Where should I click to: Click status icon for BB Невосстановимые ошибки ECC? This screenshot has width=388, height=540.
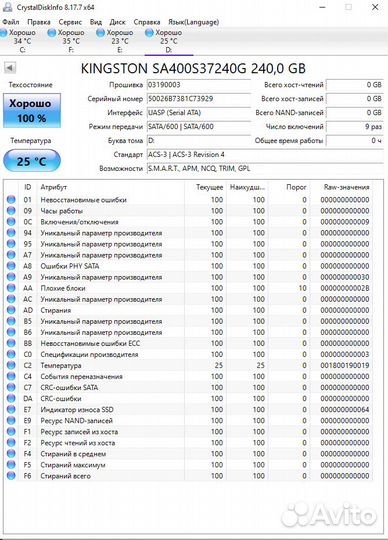tap(11, 343)
